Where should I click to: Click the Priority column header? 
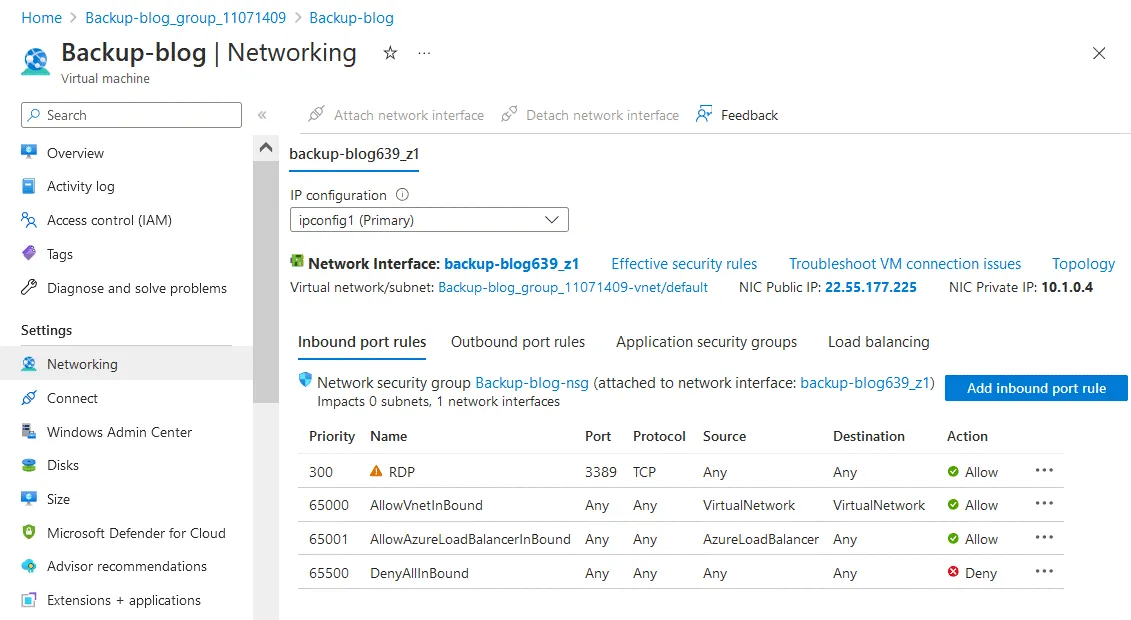pyautogui.click(x=332, y=436)
